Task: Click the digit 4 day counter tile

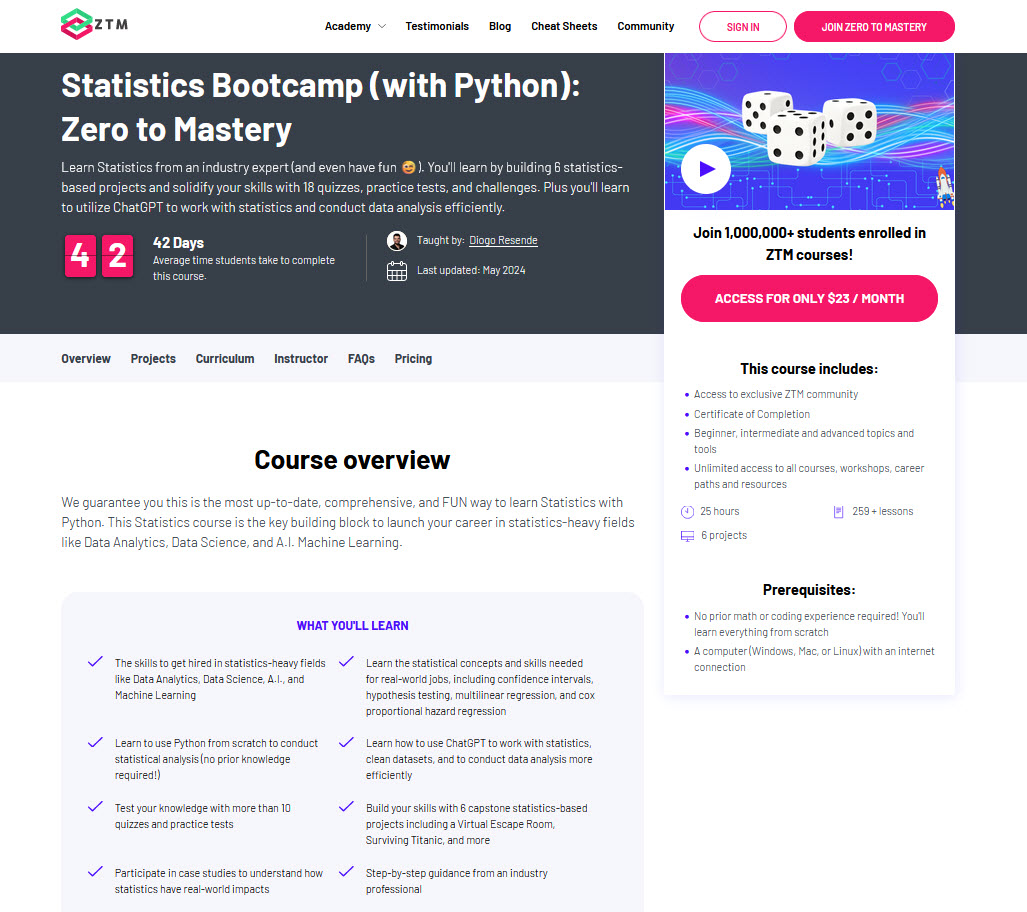Action: (80, 256)
